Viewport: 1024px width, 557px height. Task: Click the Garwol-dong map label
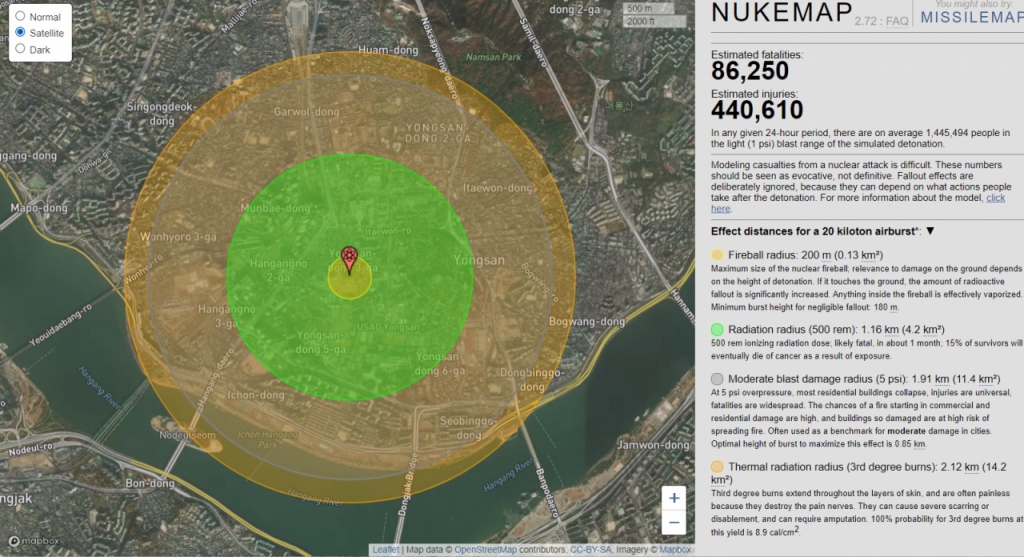pyautogui.click(x=306, y=112)
